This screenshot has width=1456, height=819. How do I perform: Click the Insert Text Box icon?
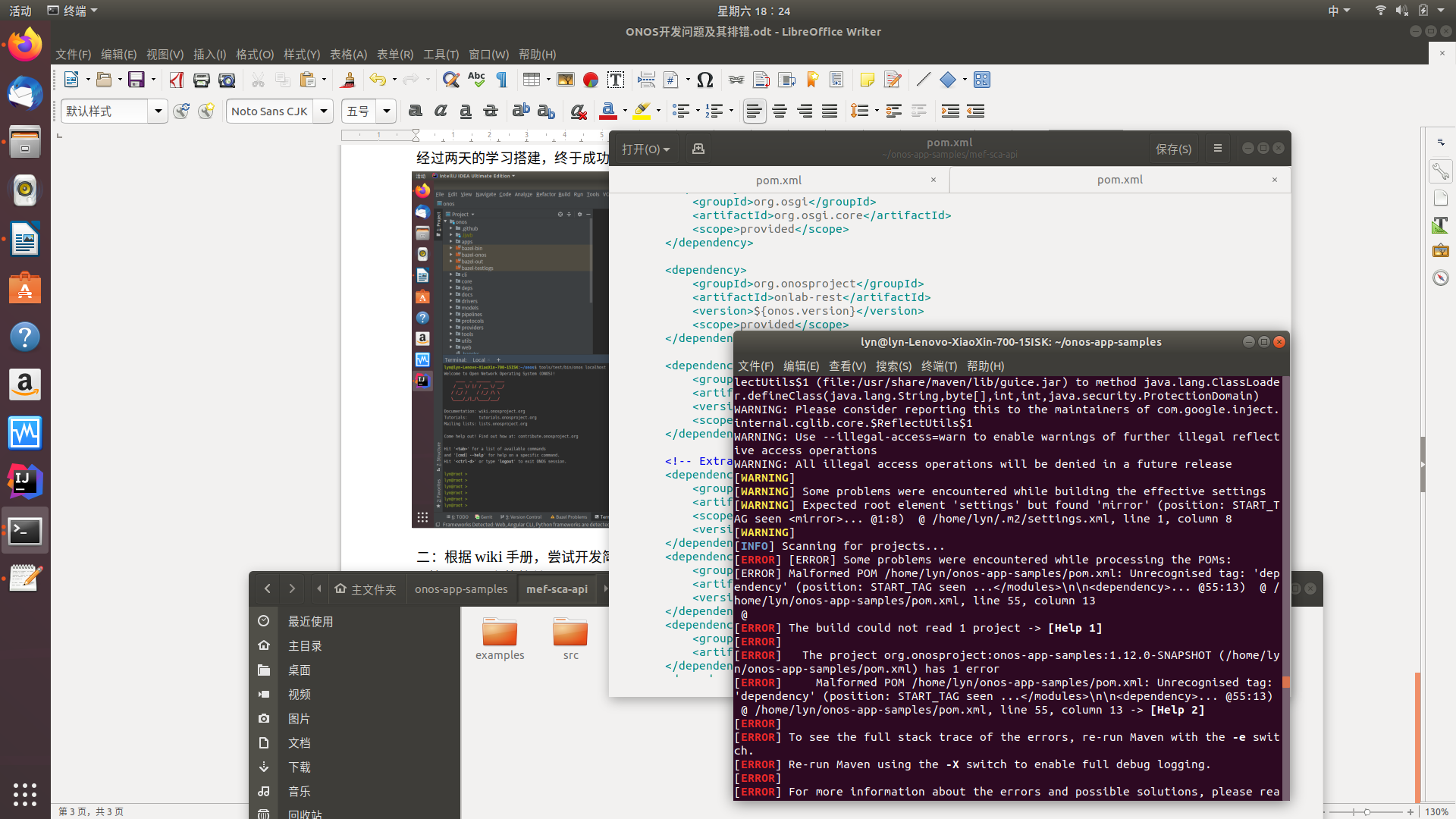pyautogui.click(x=616, y=80)
